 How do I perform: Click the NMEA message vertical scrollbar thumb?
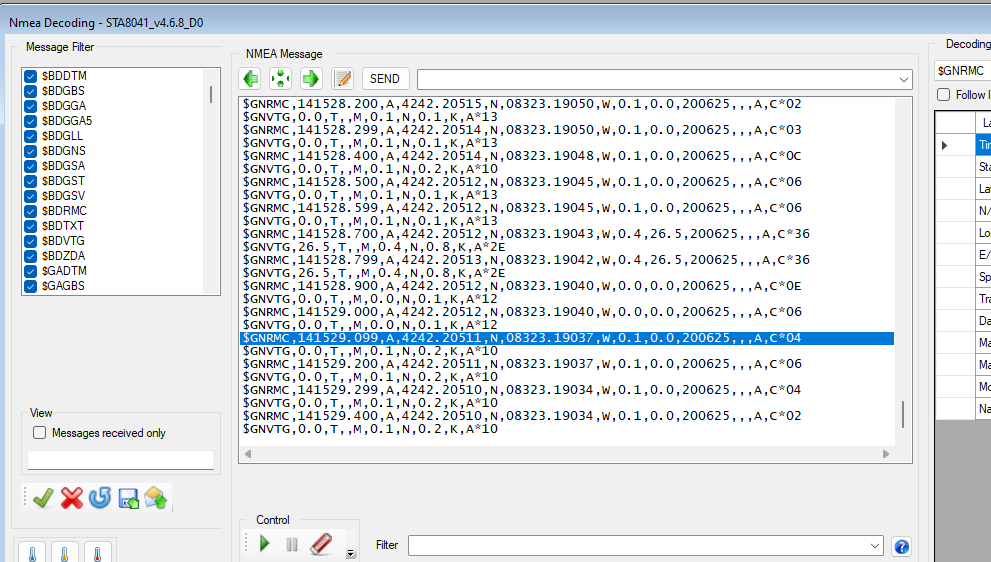point(903,415)
